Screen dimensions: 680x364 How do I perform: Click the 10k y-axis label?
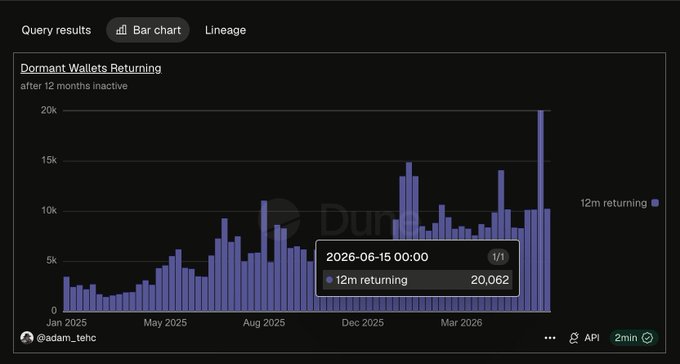tap(49, 210)
